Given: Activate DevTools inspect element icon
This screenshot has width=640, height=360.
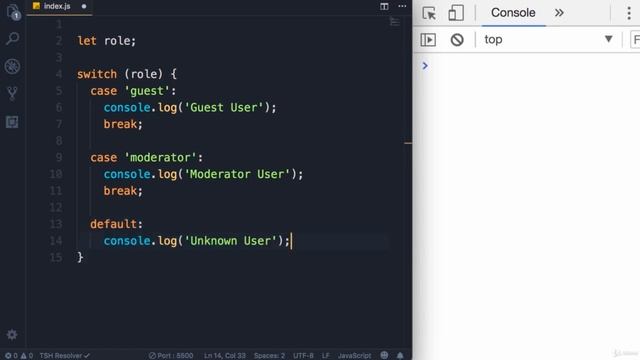Looking at the screenshot, I should point(429,13).
